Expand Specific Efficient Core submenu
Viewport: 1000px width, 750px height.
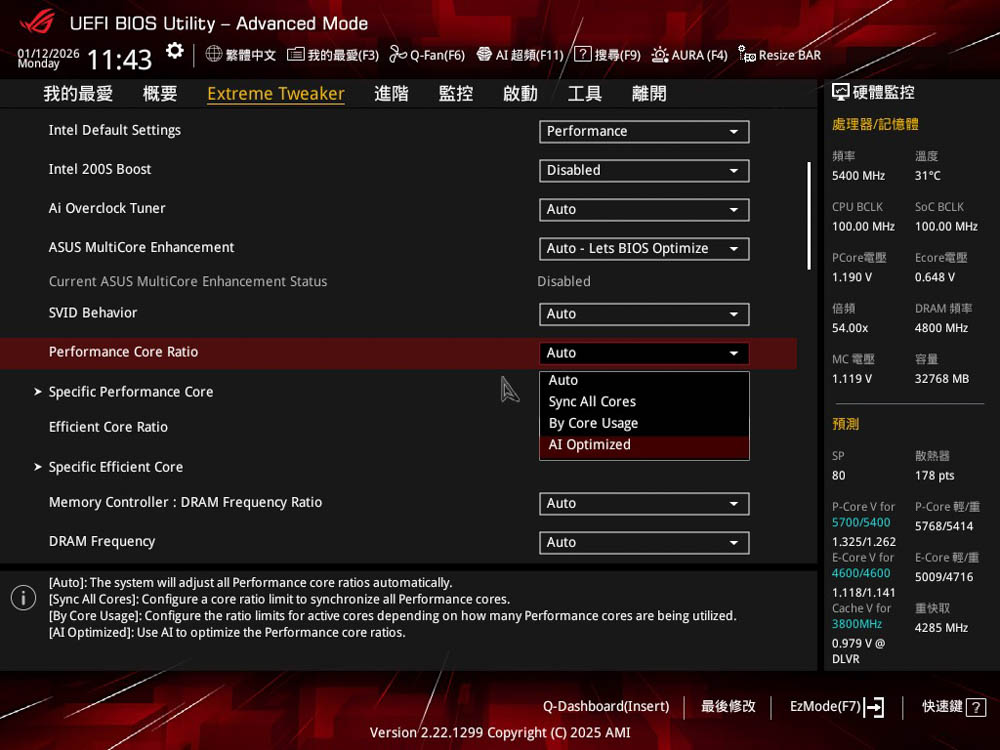point(116,467)
